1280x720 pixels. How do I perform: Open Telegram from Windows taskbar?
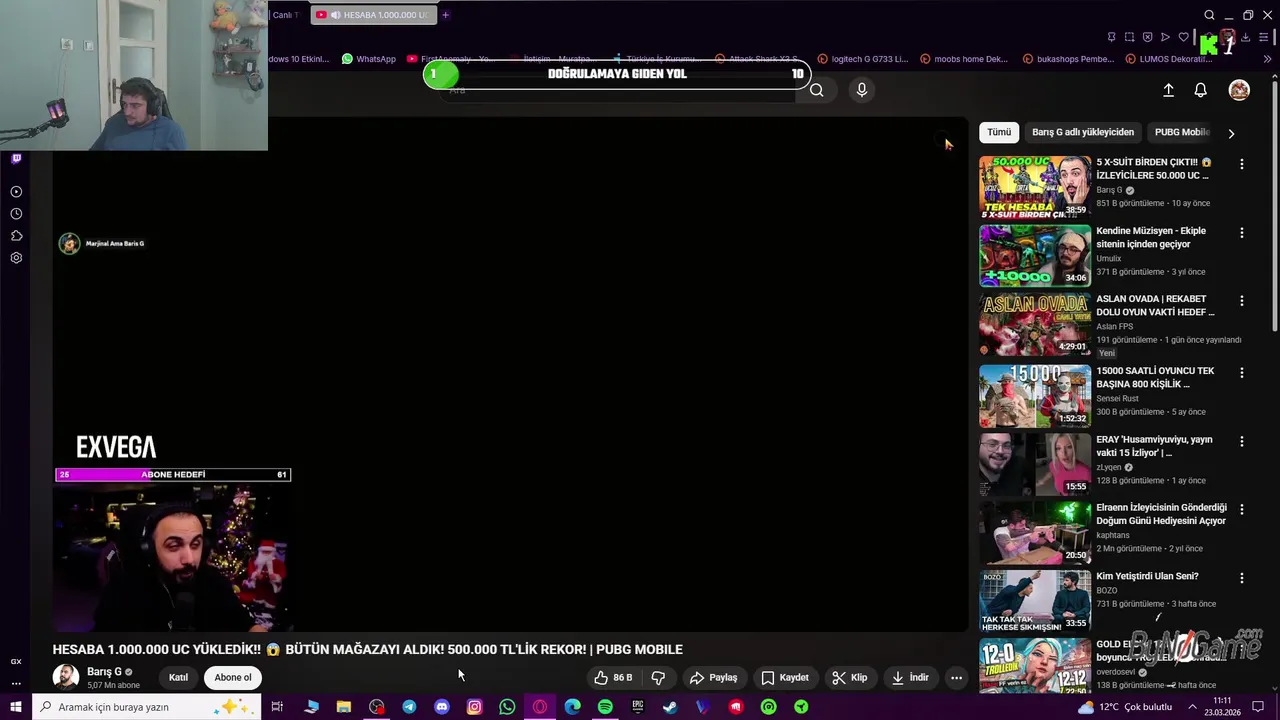tap(409, 707)
